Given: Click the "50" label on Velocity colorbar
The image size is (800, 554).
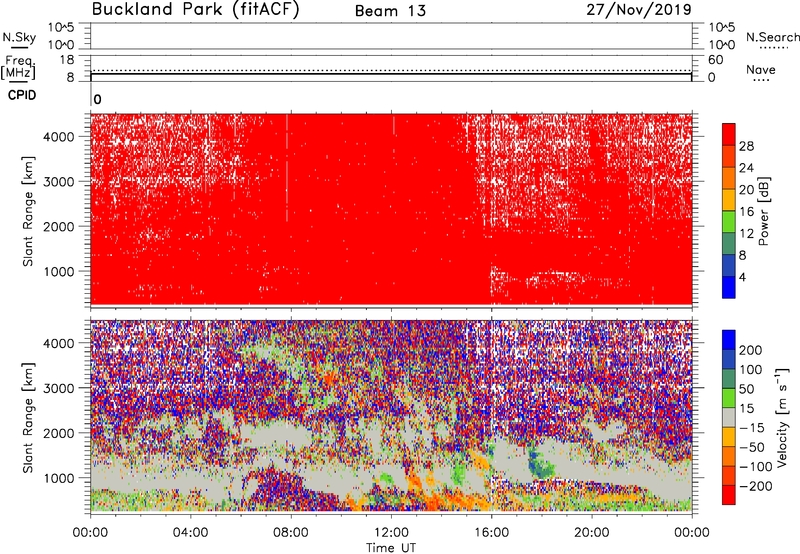Looking at the screenshot, I should [747, 389].
